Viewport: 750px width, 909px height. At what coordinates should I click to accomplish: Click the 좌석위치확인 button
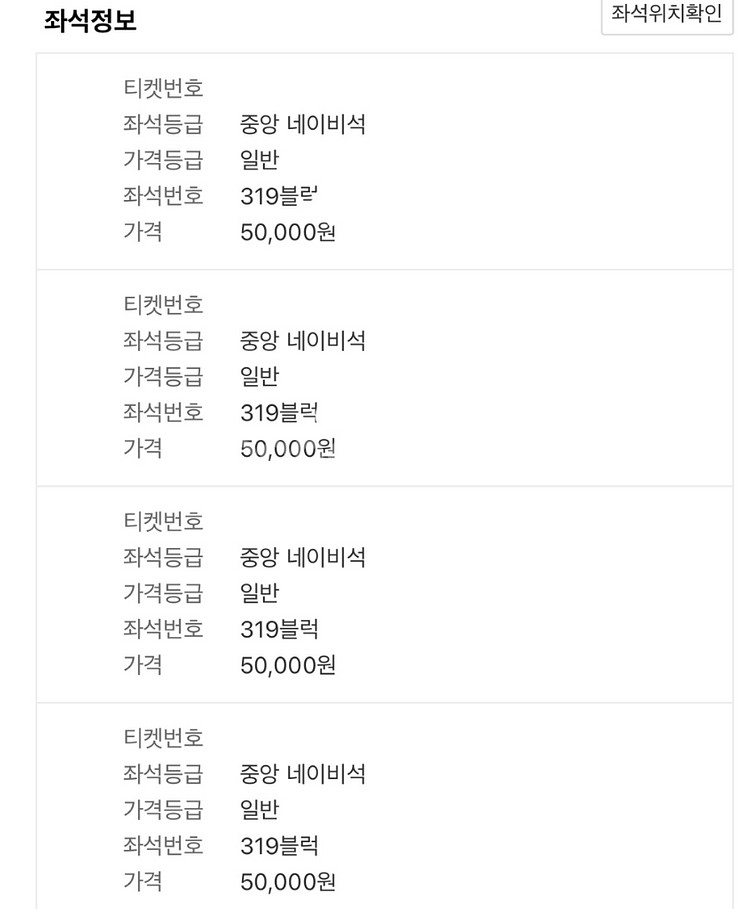click(666, 16)
